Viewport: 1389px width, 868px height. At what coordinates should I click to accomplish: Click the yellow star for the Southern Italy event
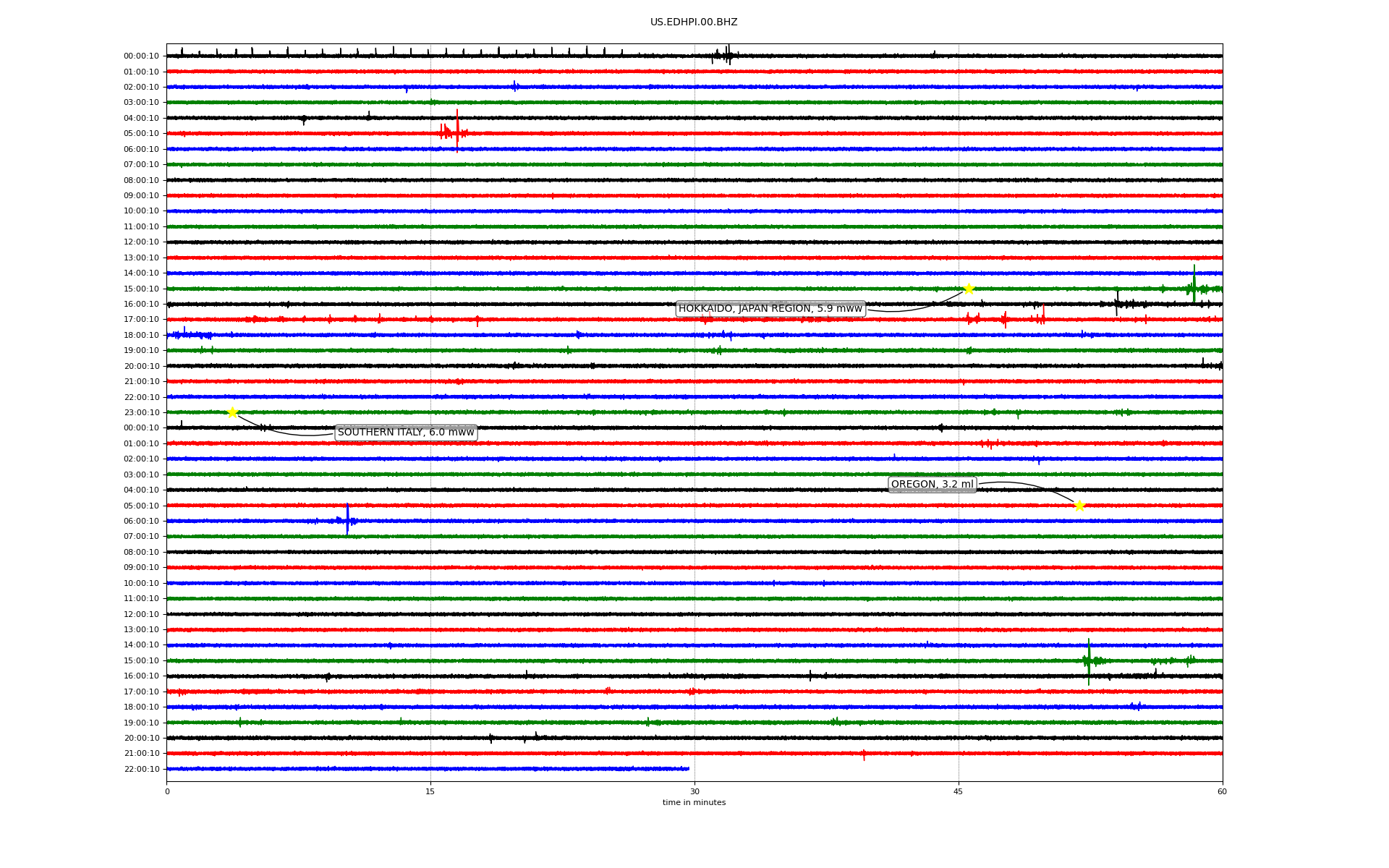[x=232, y=412]
